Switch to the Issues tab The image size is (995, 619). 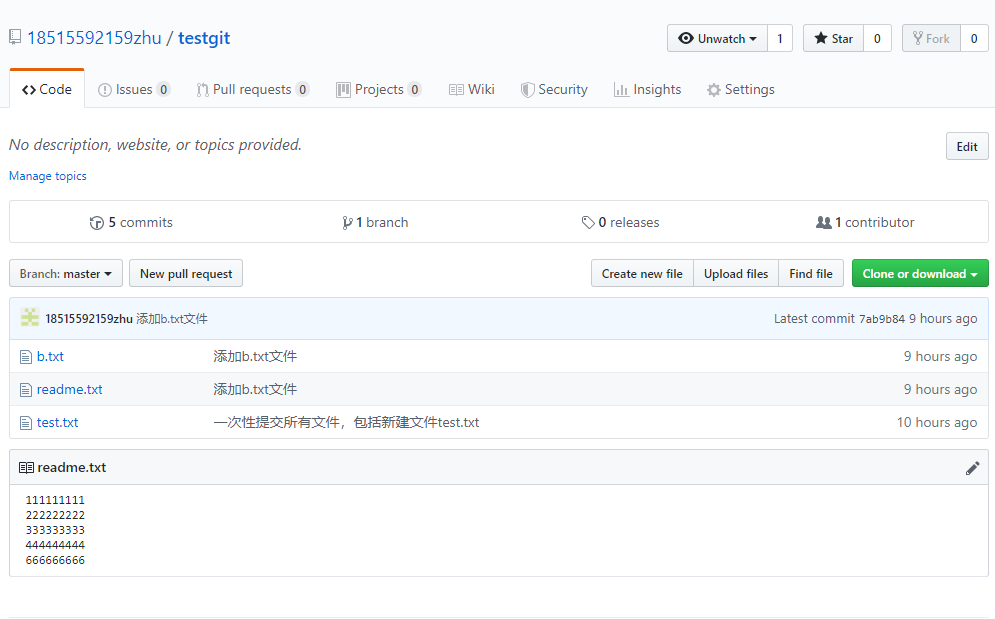133,90
